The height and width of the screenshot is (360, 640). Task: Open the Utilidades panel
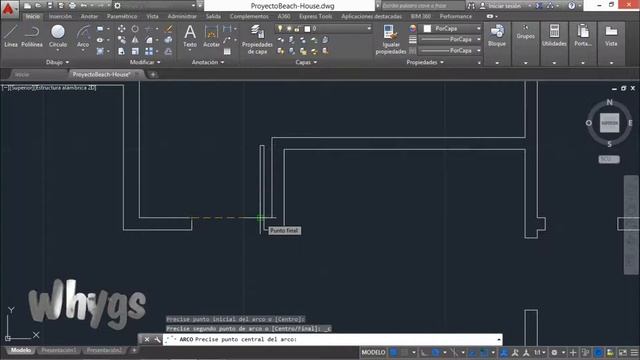coord(554,36)
